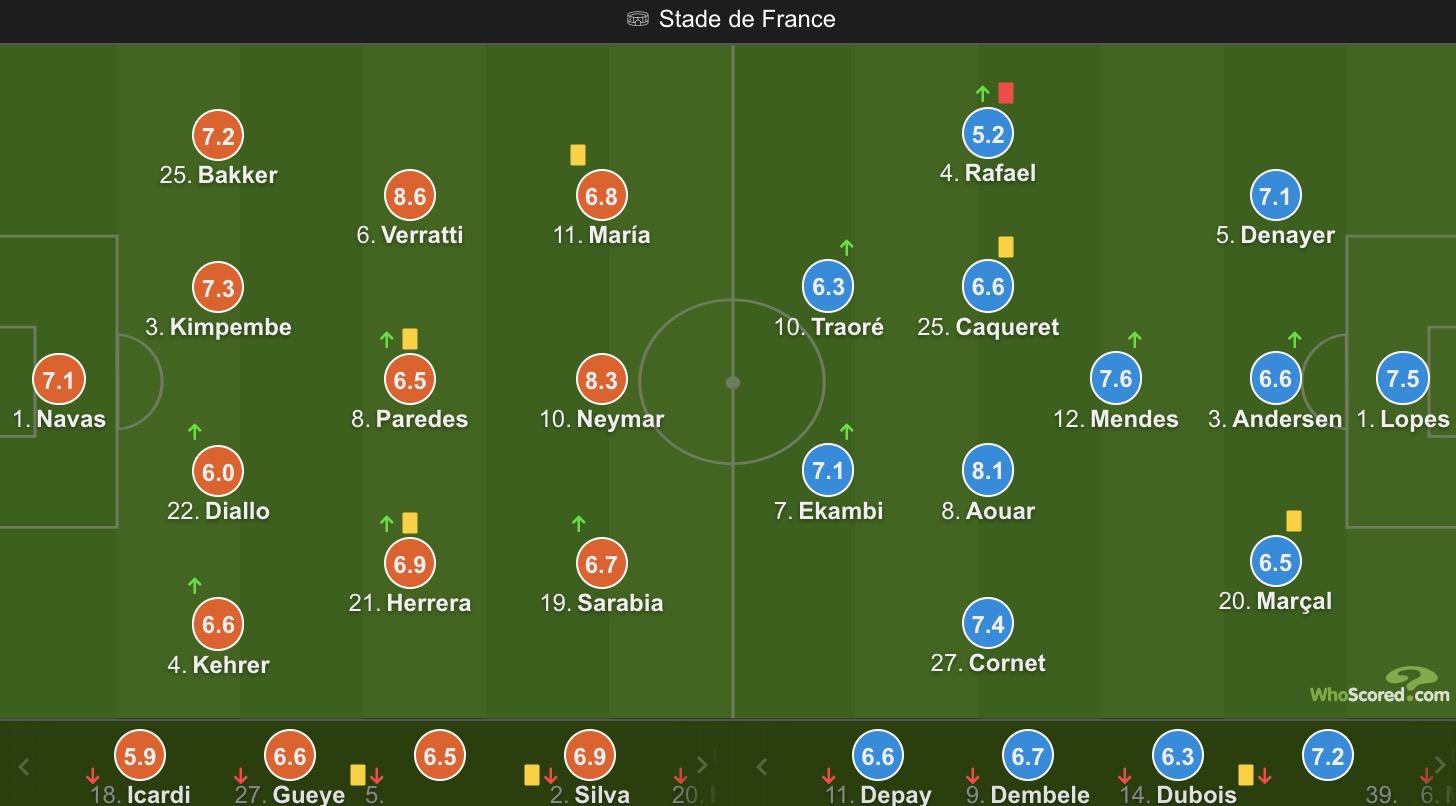Open Aouar's 8.1 rating circle
1456x806 pixels.
click(x=988, y=471)
